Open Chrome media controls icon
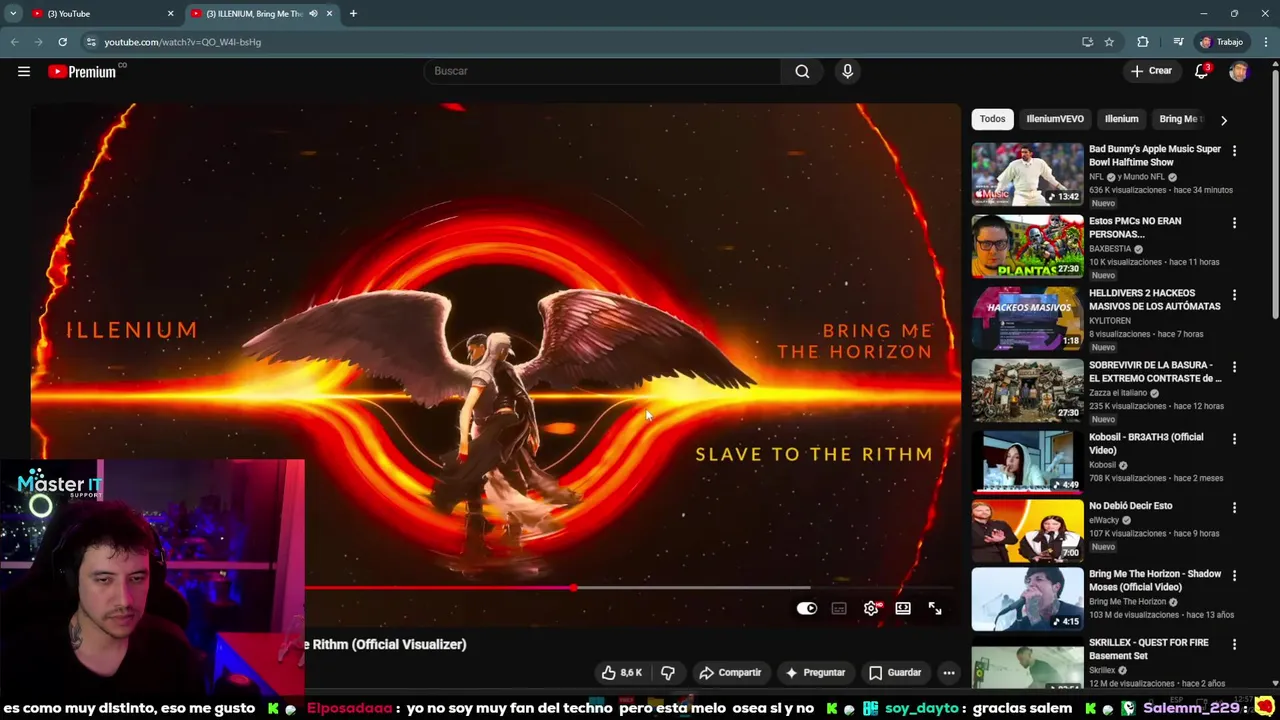 (x=1178, y=42)
